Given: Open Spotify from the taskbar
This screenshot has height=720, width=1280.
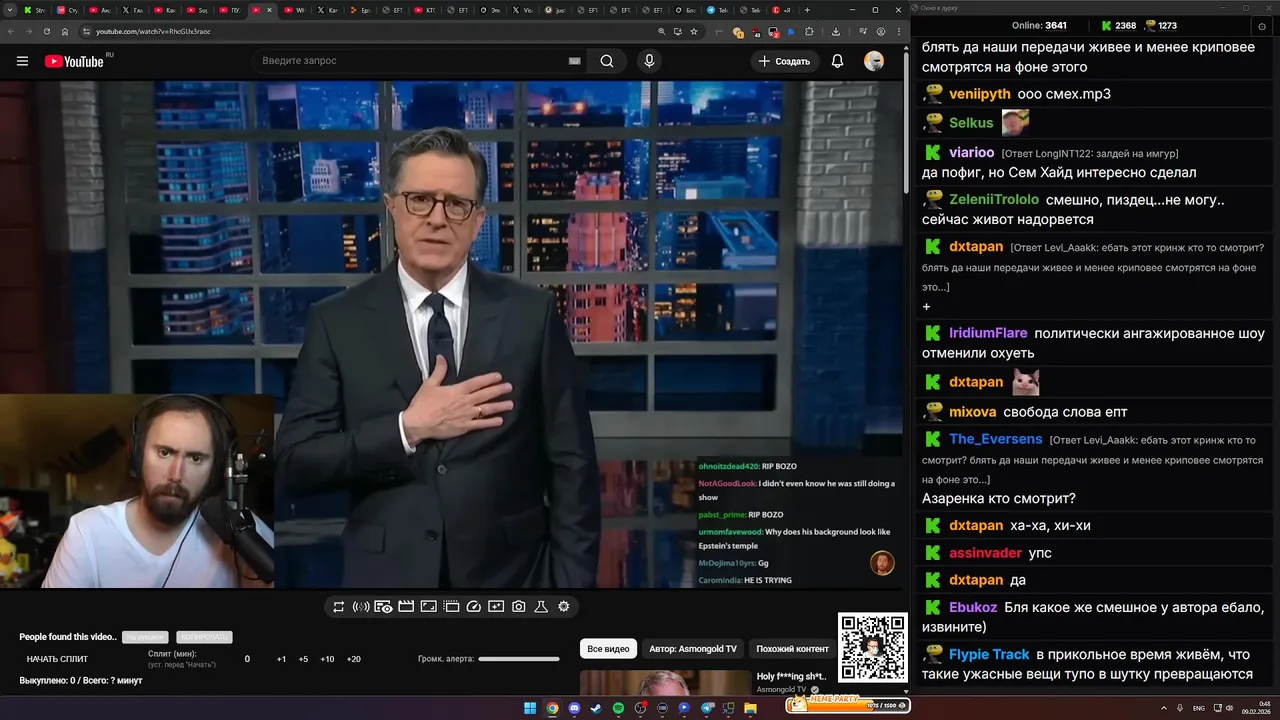Looking at the screenshot, I should coord(618,708).
